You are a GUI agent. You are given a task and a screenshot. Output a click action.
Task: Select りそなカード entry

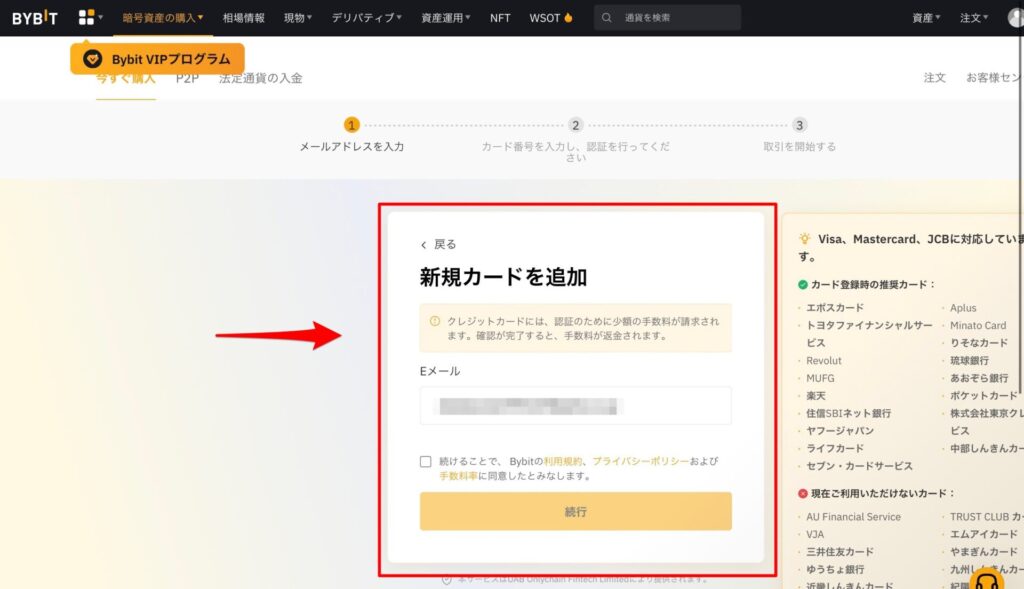coord(979,343)
